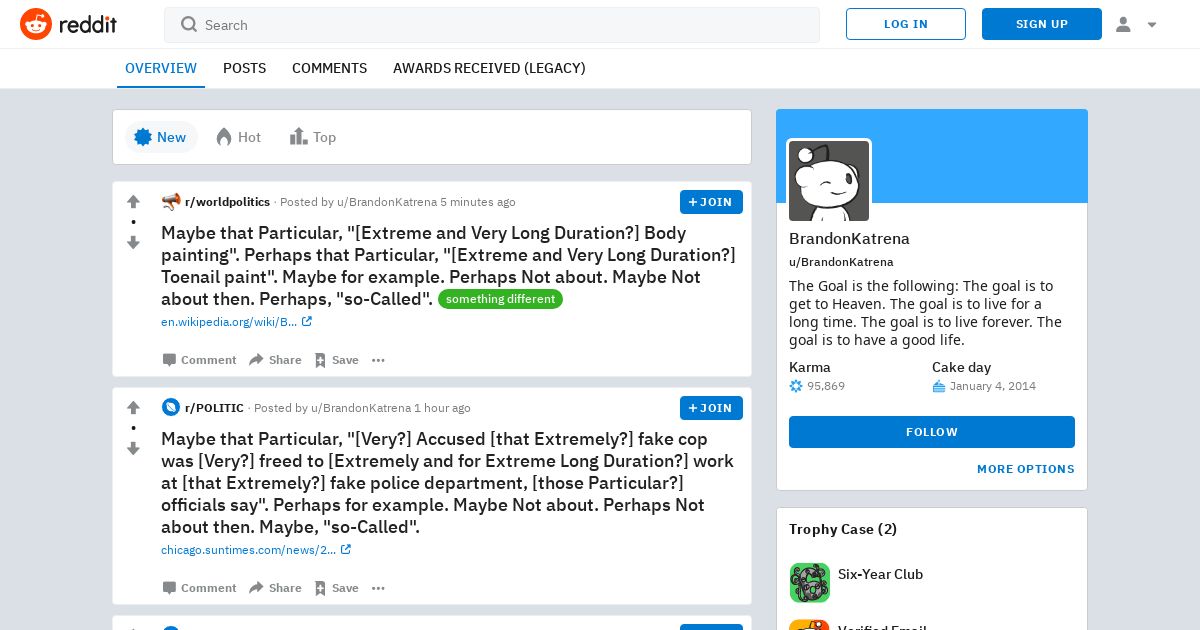Click the Karma value 95,869
The image size is (1200, 630).
pos(826,386)
